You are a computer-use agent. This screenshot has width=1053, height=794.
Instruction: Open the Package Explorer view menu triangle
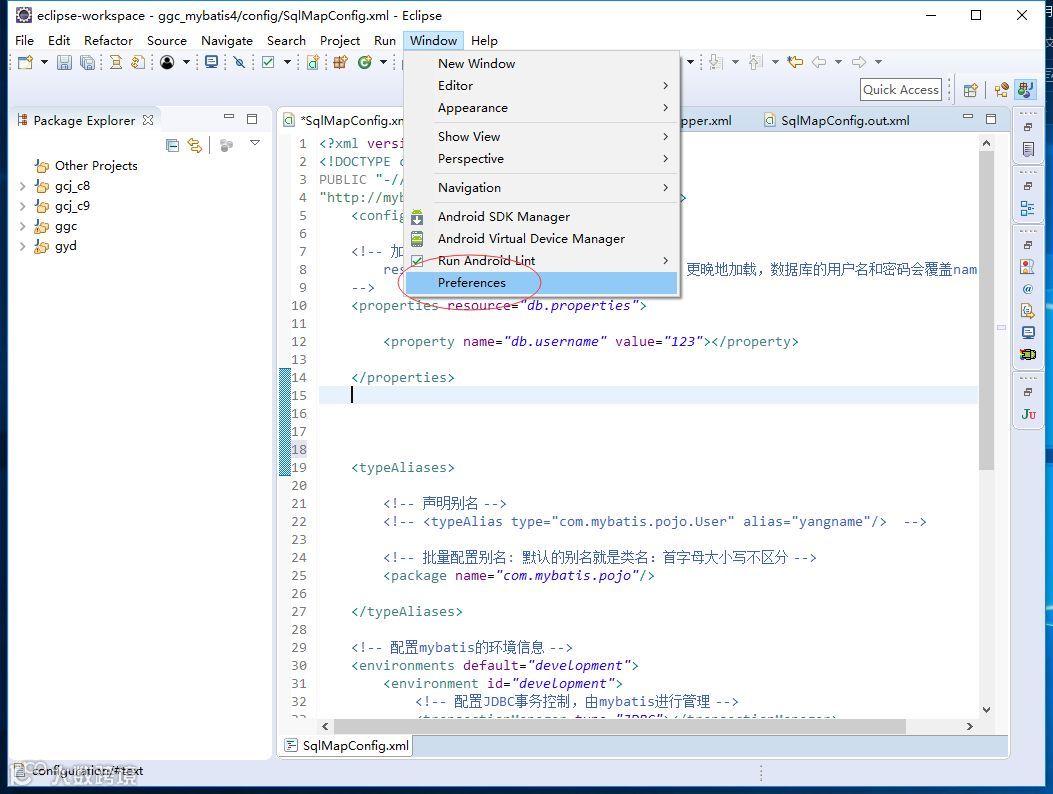click(x=255, y=144)
